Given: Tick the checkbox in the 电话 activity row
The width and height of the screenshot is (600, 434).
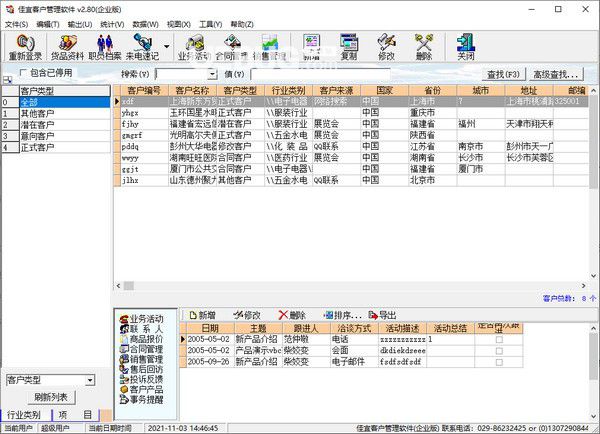Looking at the screenshot, I should click(499, 339).
